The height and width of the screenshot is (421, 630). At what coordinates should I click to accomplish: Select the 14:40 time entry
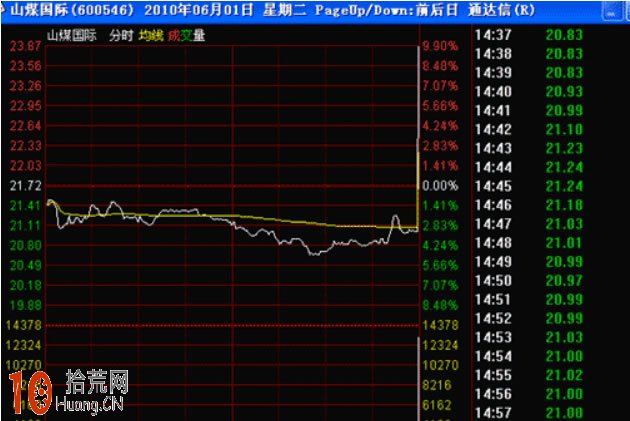[x=493, y=92]
